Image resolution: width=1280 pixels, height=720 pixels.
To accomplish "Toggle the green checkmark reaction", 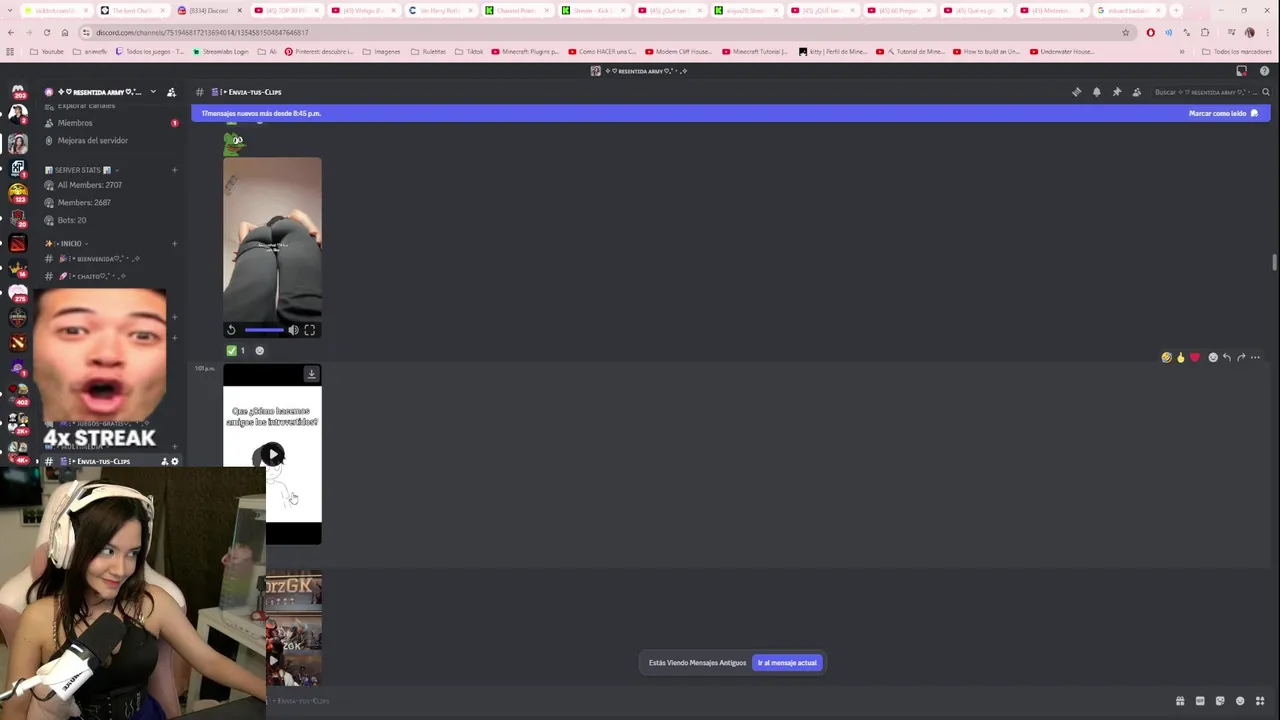I will 236,351.
